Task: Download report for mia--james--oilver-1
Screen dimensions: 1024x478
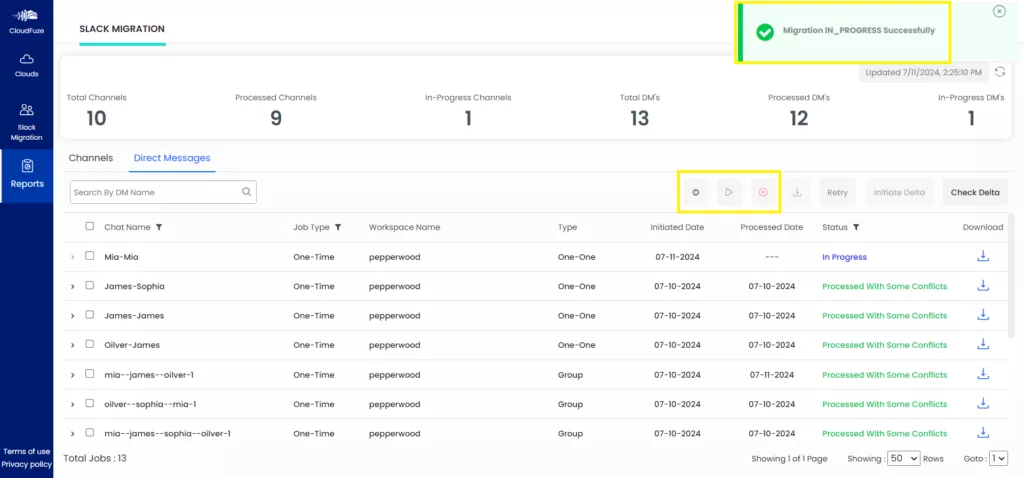Action: (x=983, y=374)
